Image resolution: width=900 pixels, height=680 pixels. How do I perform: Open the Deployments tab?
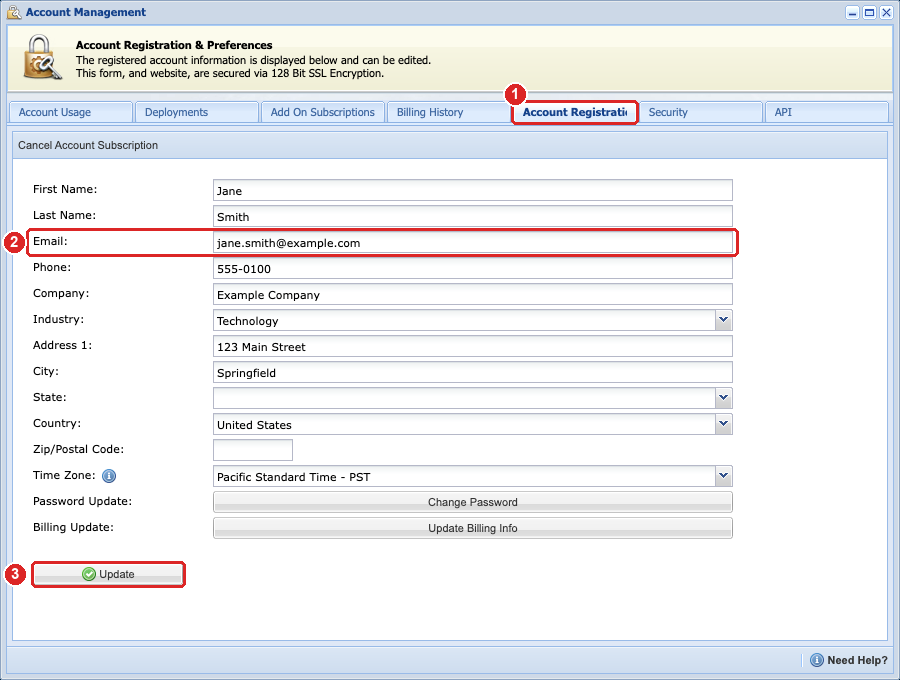pyautogui.click(x=197, y=112)
